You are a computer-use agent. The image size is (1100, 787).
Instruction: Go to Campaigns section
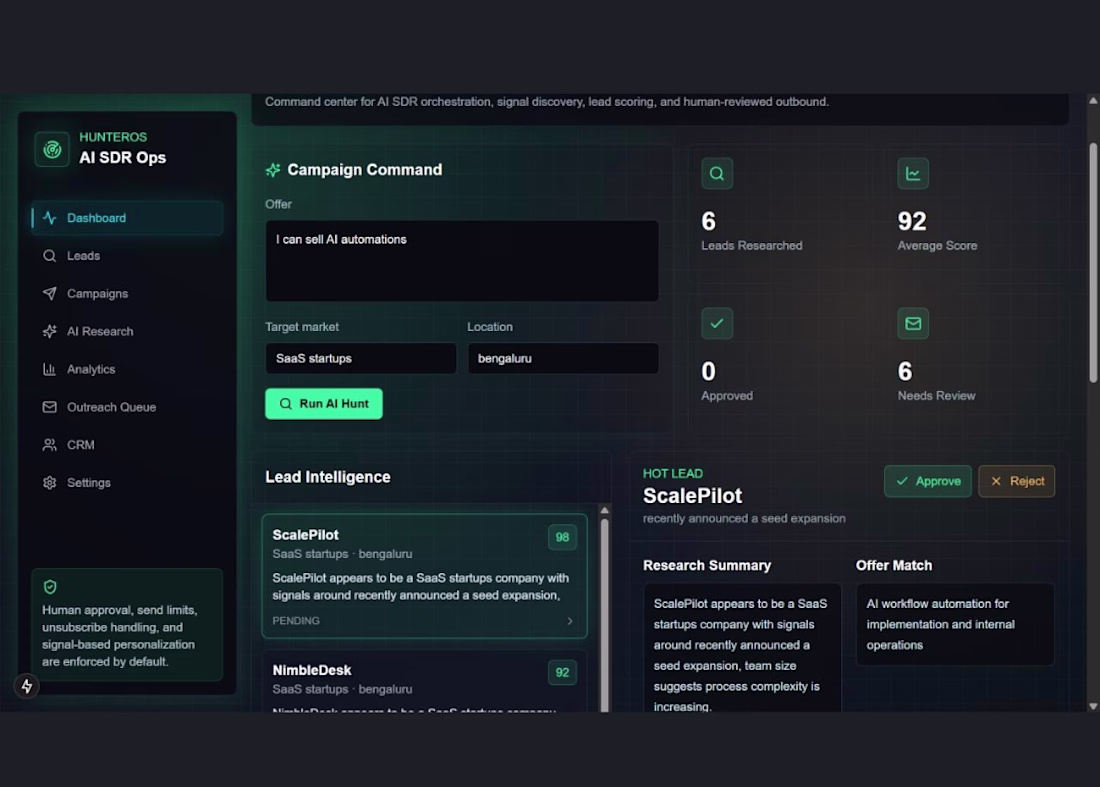pyautogui.click(x=127, y=293)
